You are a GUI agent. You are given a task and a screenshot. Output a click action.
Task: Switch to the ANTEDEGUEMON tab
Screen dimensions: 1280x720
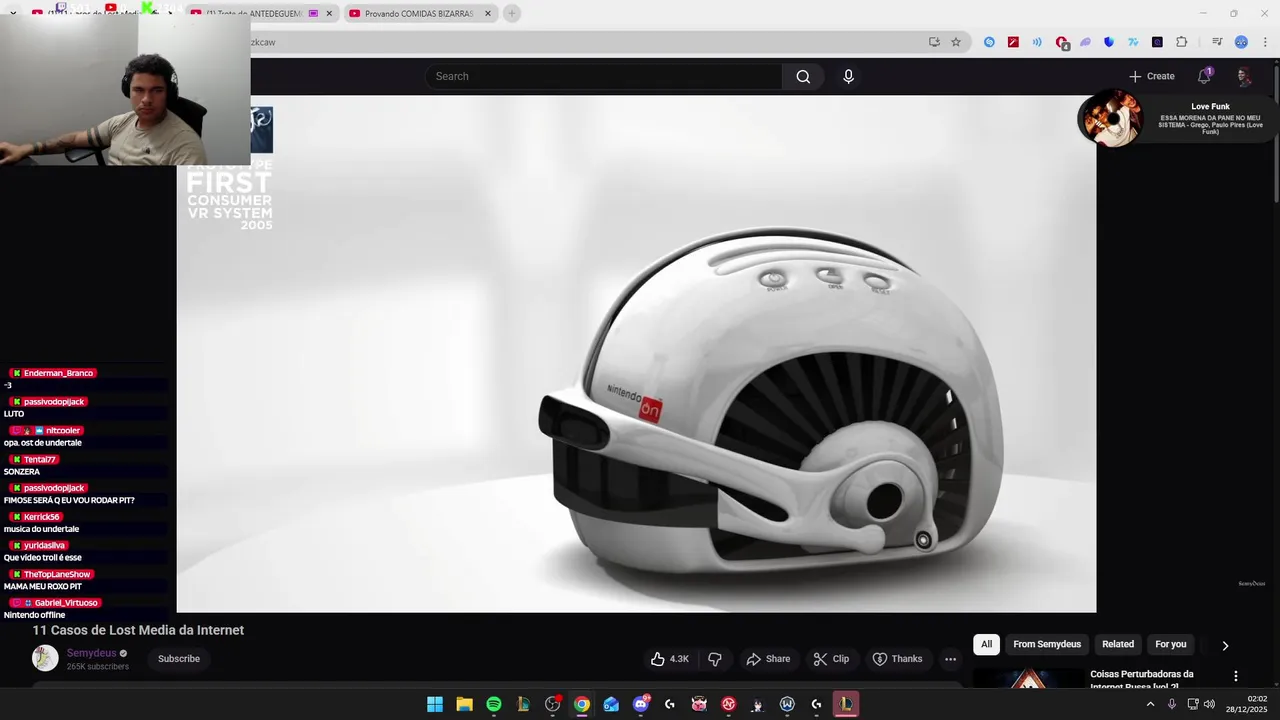click(x=262, y=14)
